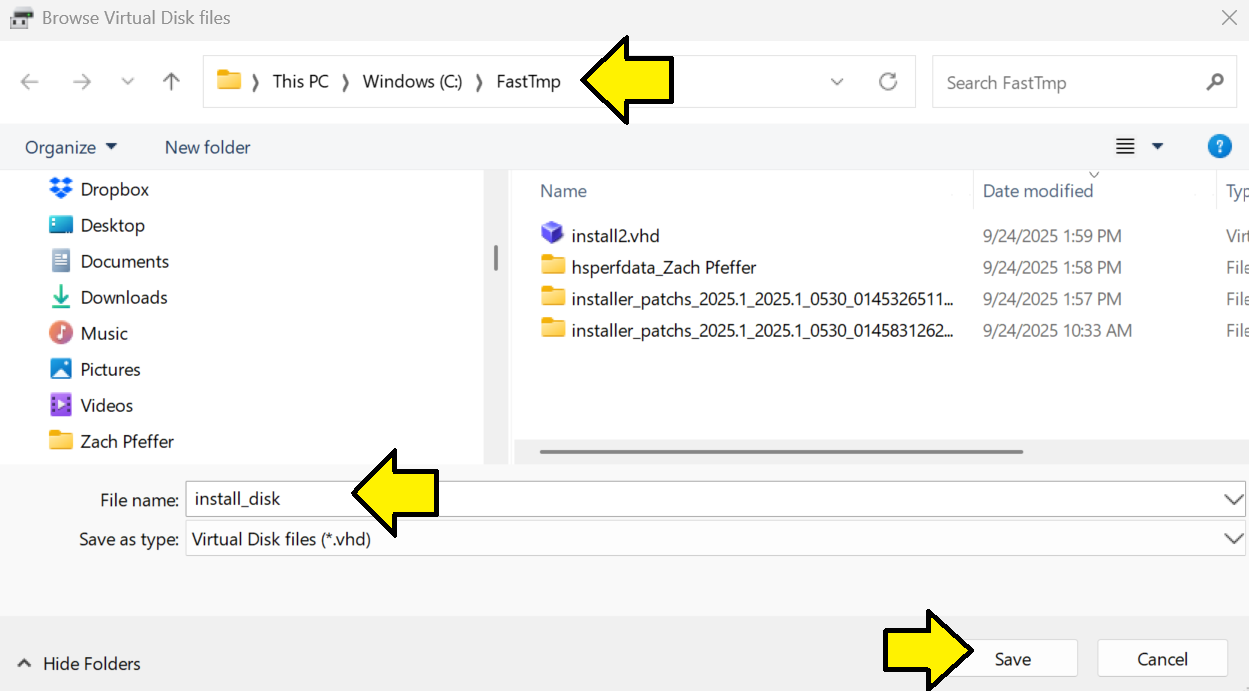
Task: Switch to details view mode
Action: pyautogui.click(x=1124, y=146)
